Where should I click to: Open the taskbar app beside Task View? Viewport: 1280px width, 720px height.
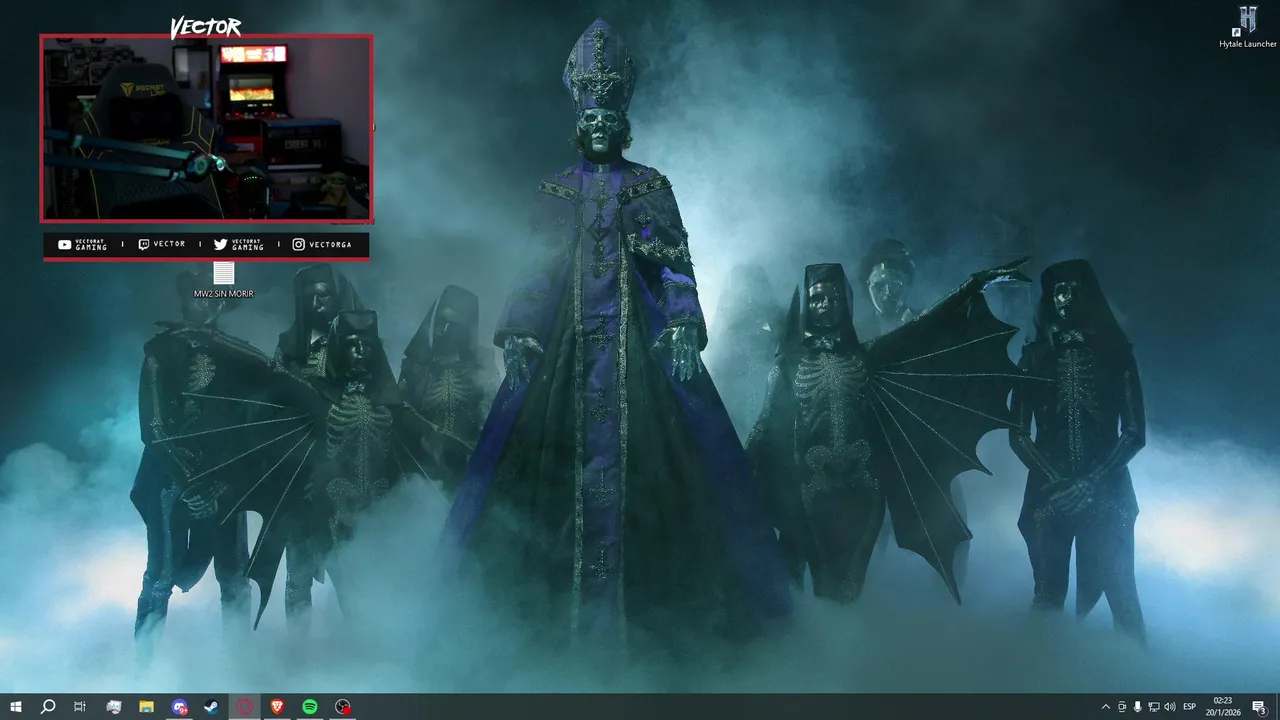coord(113,707)
